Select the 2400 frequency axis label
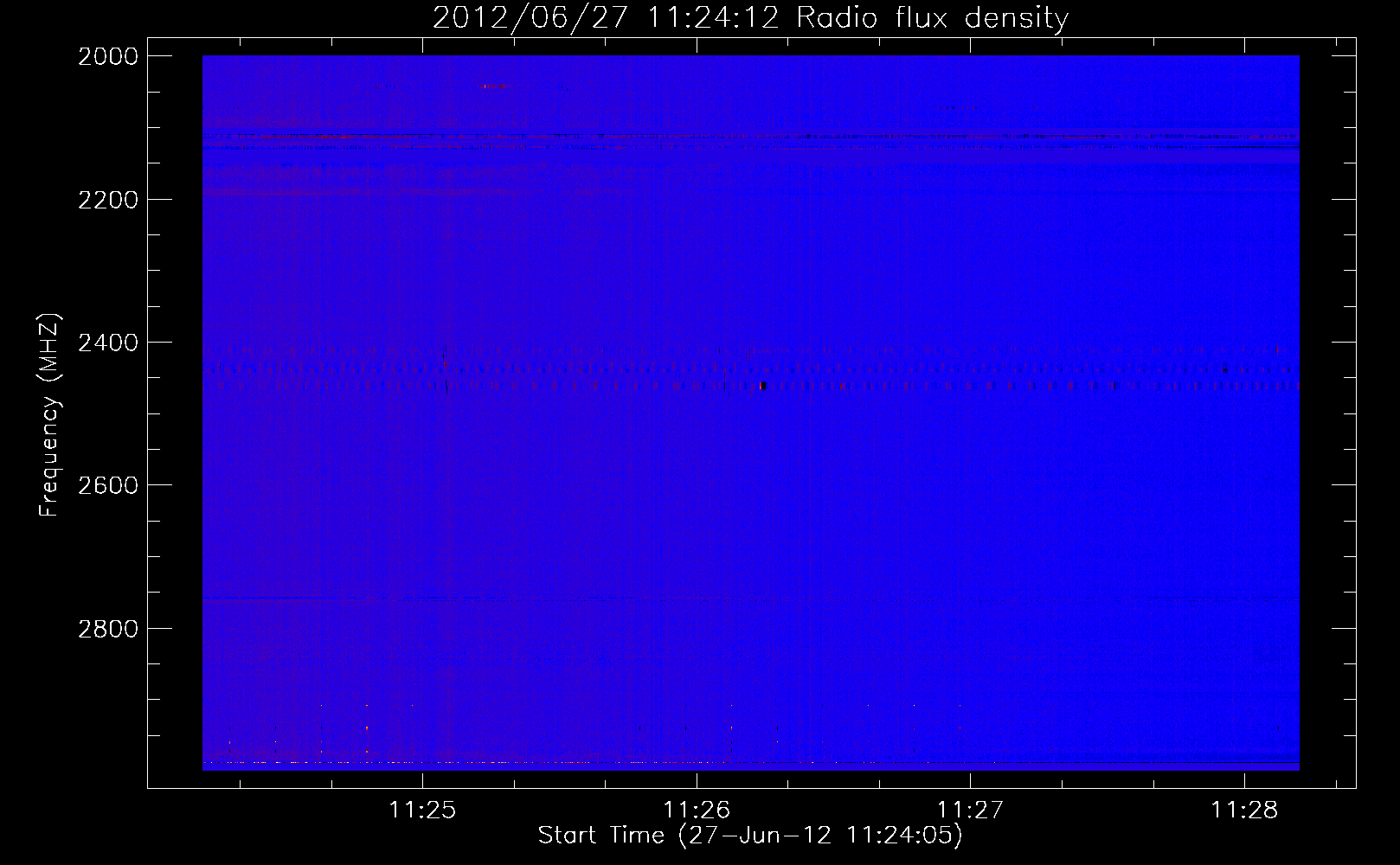 pos(107,343)
